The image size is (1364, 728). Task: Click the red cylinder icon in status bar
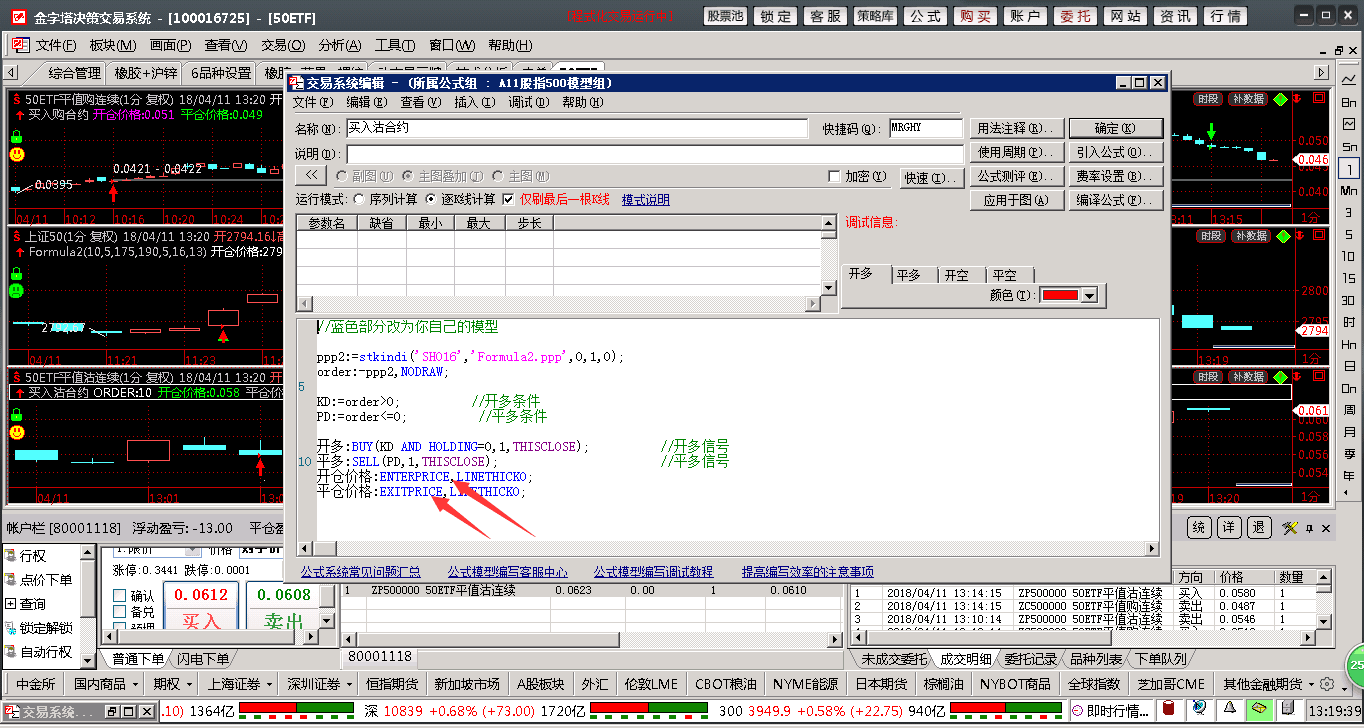[x=1166, y=710]
